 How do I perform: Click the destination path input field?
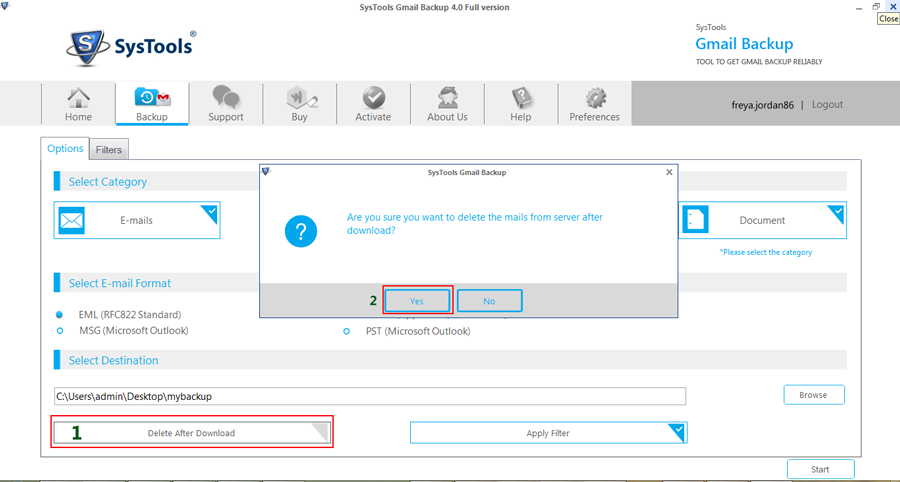pyautogui.click(x=370, y=396)
